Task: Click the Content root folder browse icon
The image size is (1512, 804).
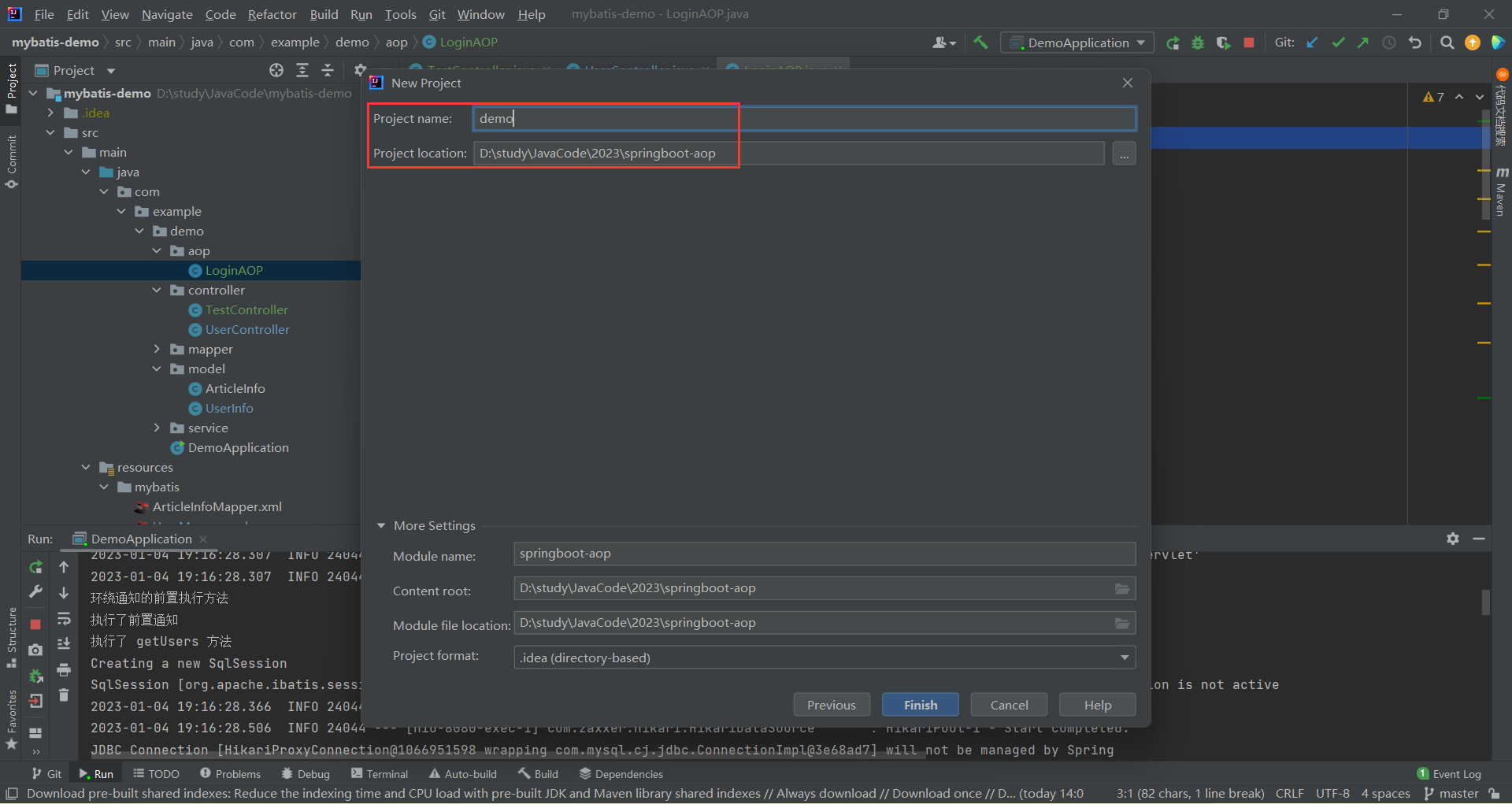Action: pos(1122,588)
